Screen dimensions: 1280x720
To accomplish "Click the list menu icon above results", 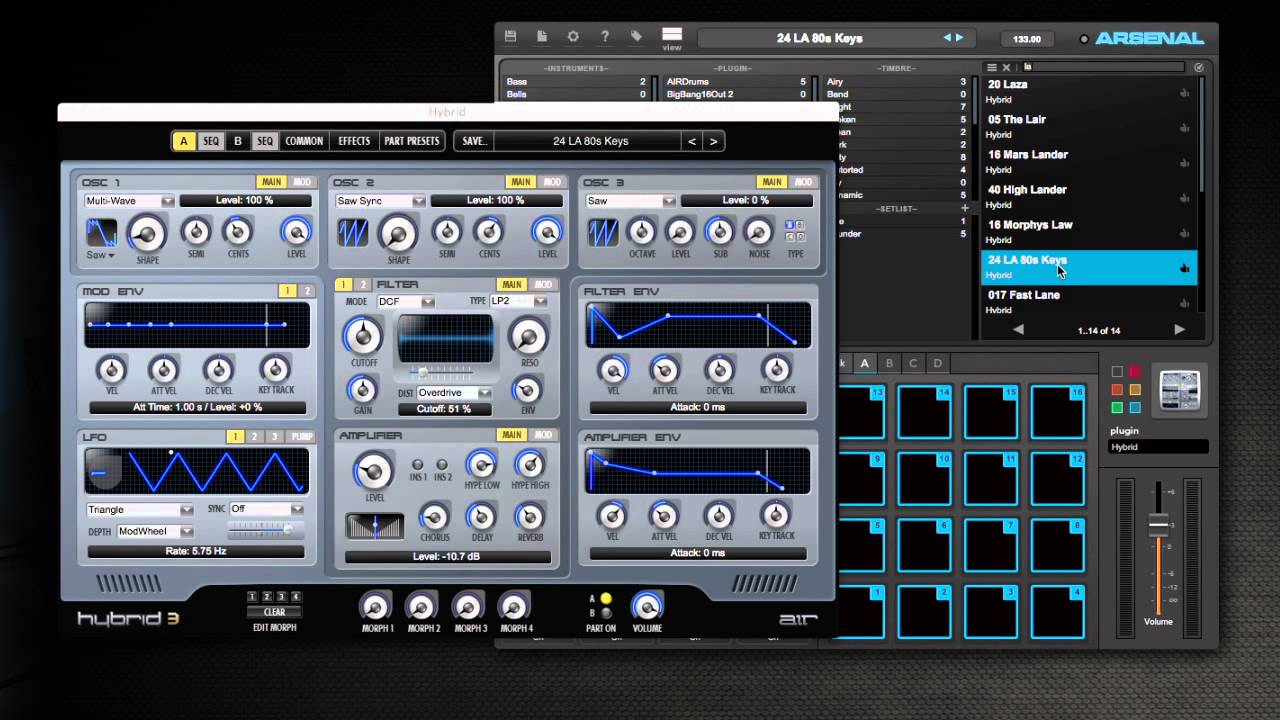I will click(992, 67).
